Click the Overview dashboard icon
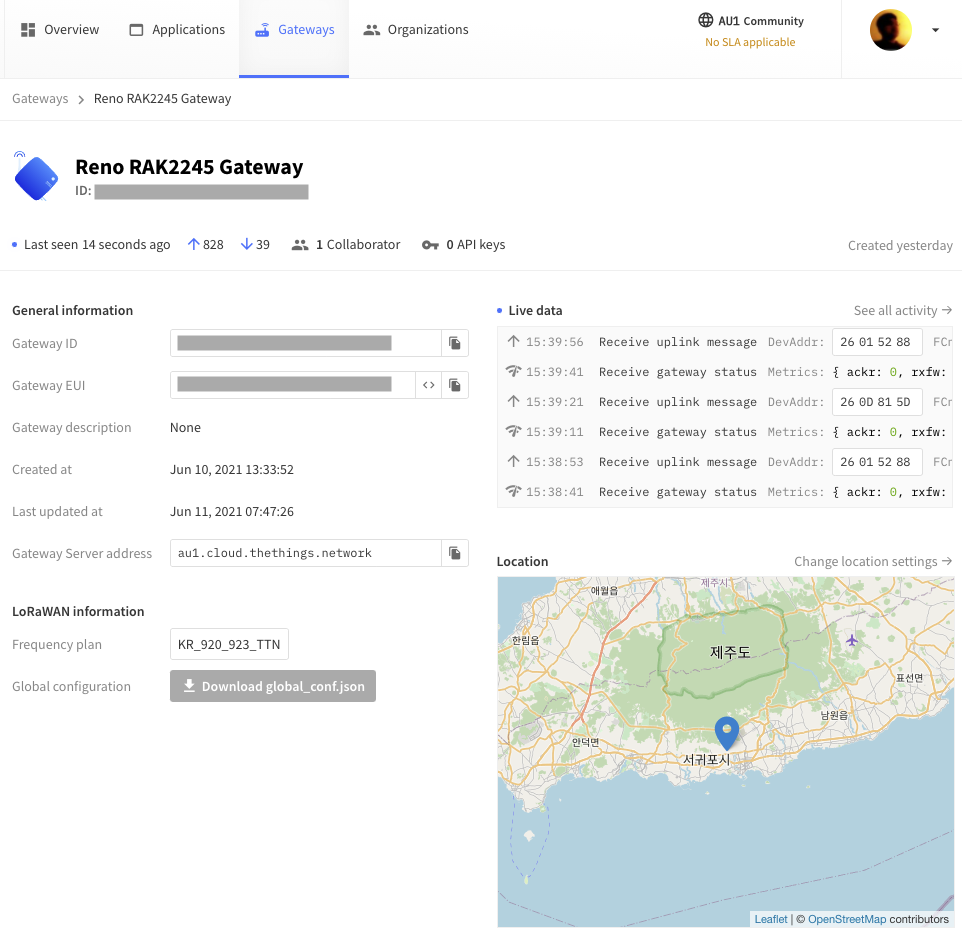The image size is (962, 936). point(28,29)
